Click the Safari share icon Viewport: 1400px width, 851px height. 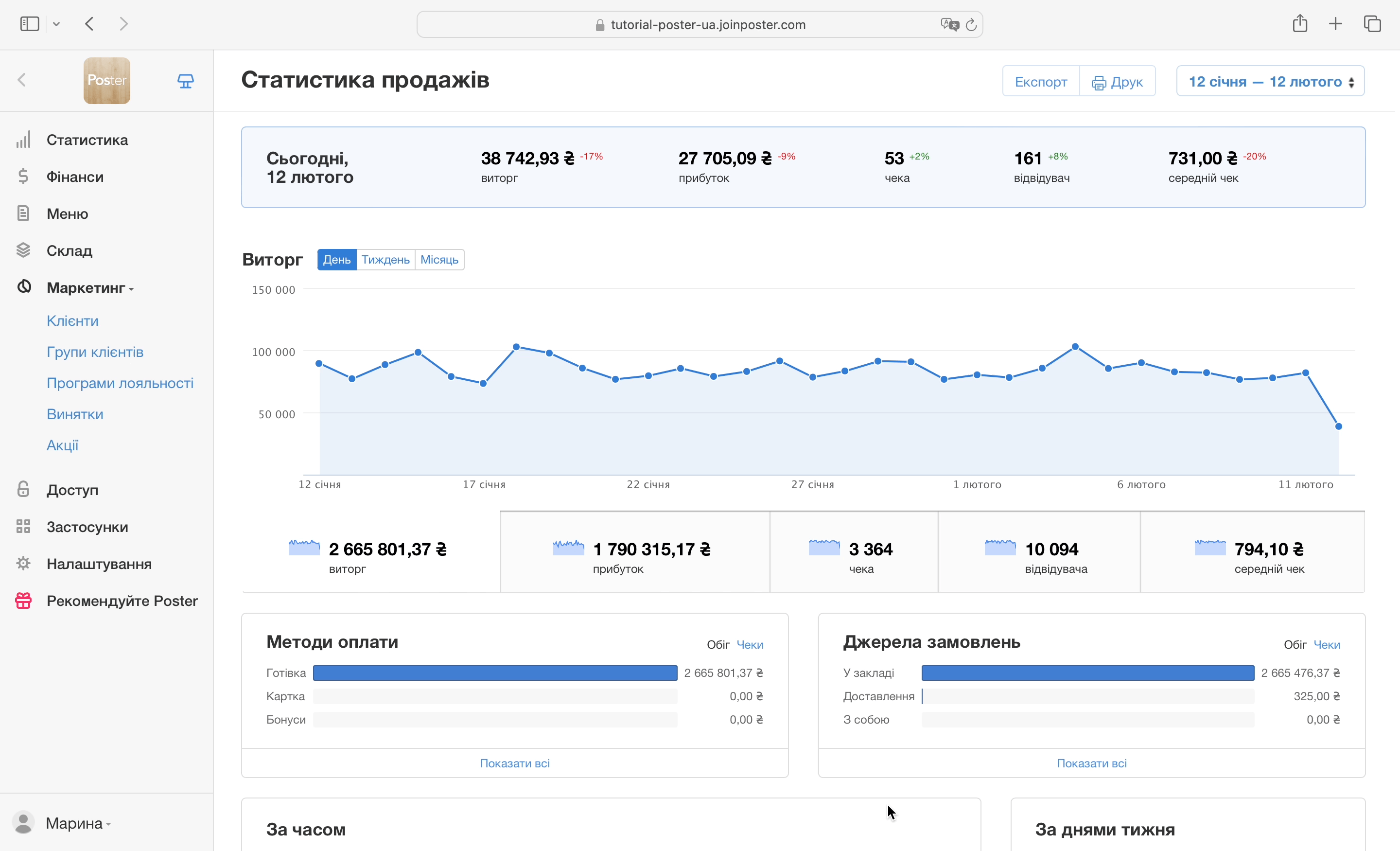pos(1300,23)
